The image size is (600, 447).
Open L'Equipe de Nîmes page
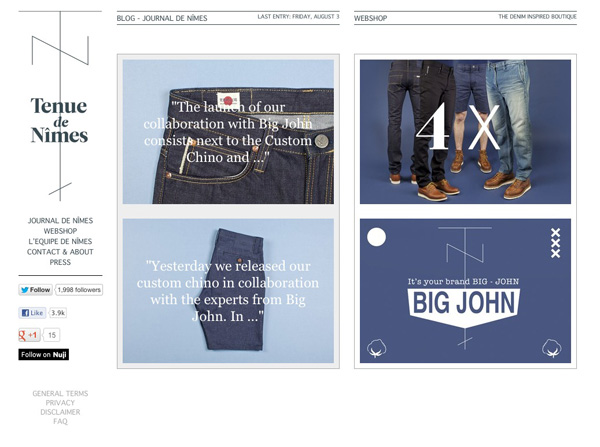tap(60, 242)
